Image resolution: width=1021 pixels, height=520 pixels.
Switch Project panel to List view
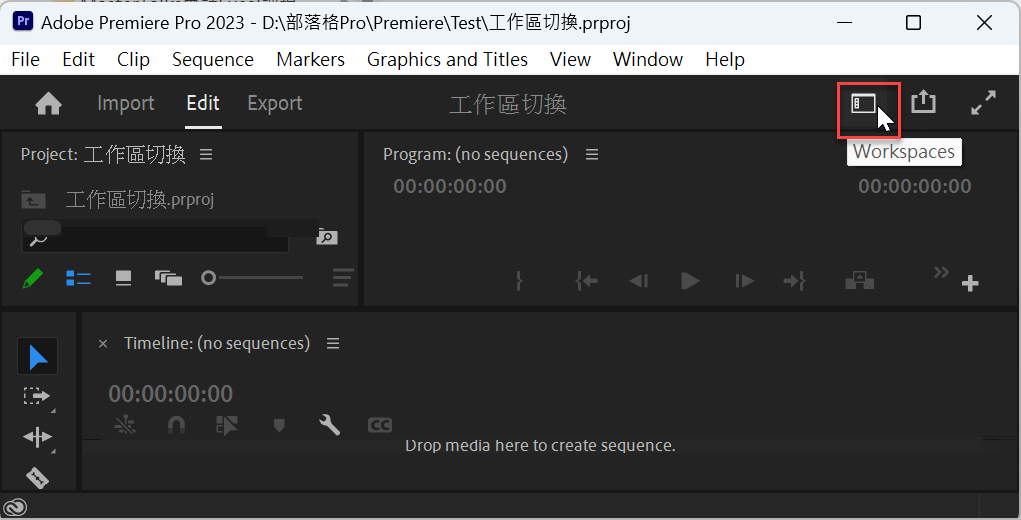(78, 279)
